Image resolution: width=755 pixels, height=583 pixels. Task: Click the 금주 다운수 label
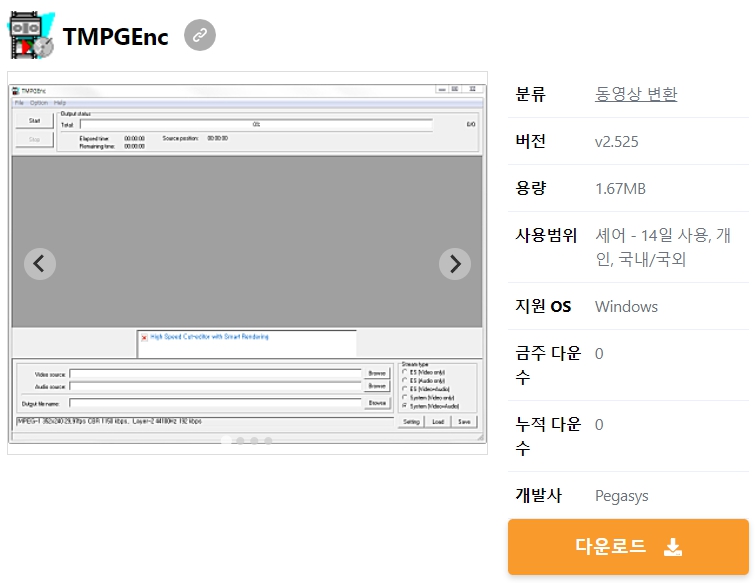point(548,365)
